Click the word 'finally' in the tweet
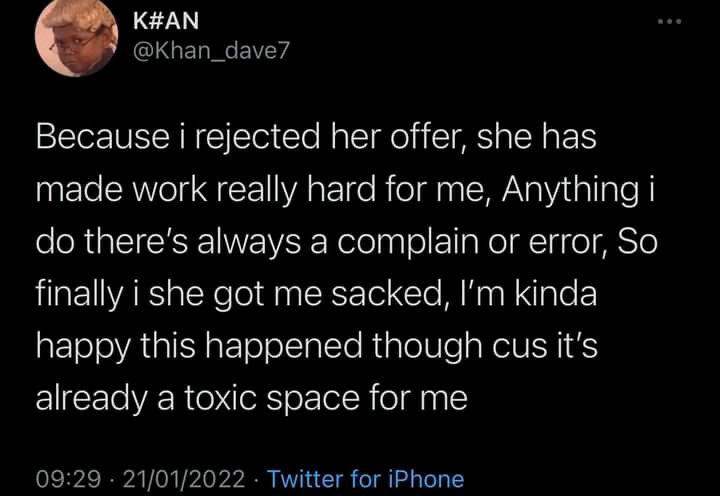This screenshot has width=720, height=496. (x=79, y=295)
